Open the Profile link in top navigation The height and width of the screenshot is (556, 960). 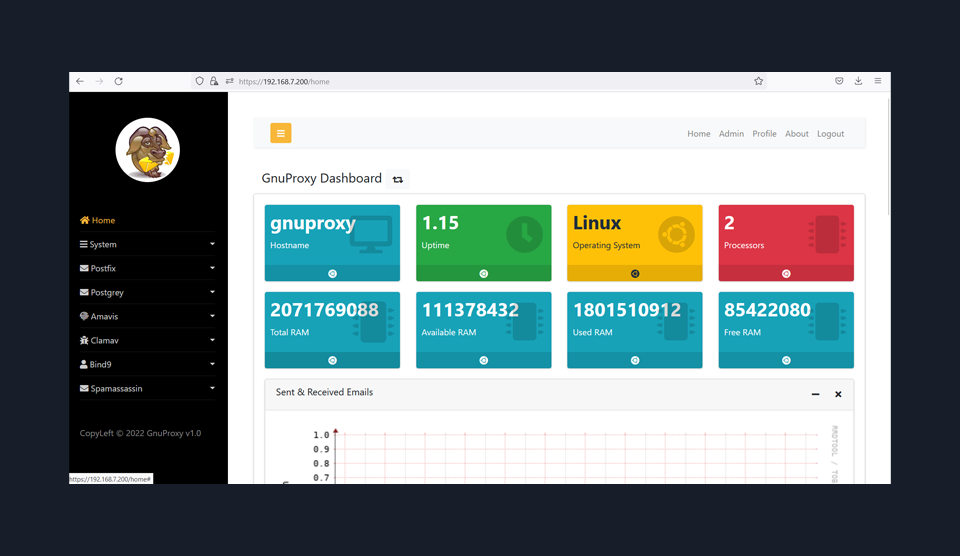pyautogui.click(x=764, y=134)
